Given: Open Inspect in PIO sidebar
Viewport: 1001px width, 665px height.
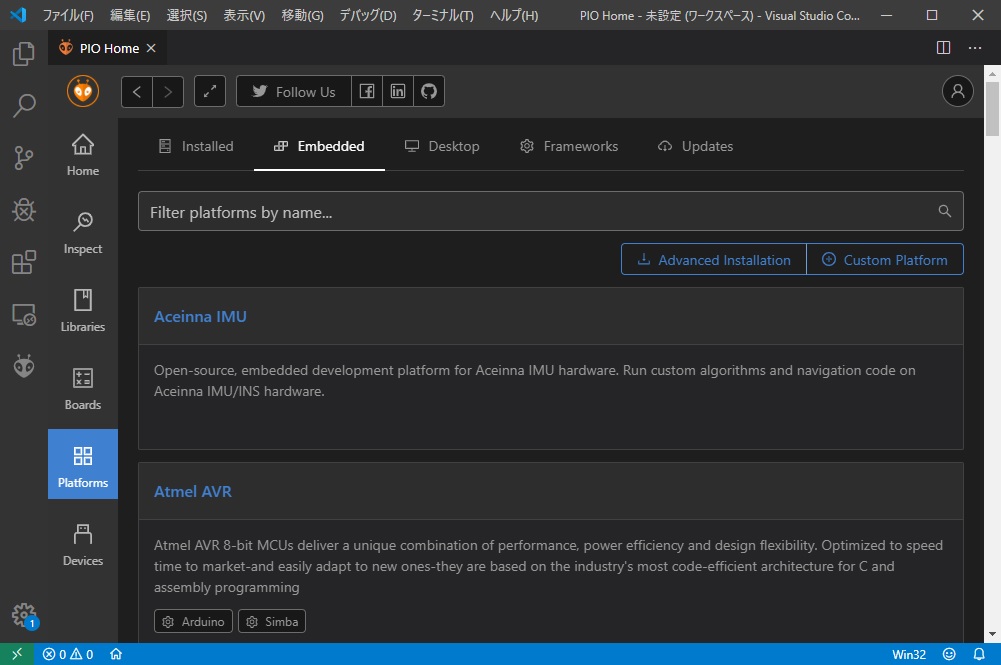Looking at the screenshot, I should pos(83,234).
